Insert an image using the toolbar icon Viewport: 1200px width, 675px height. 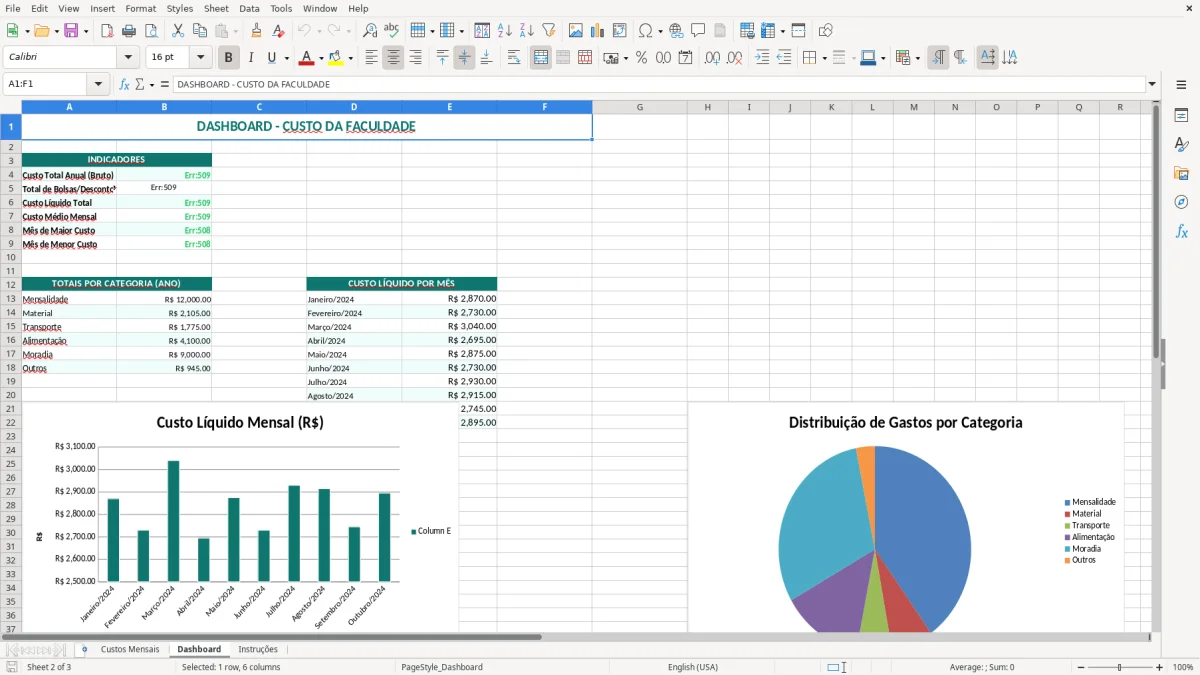(576, 31)
